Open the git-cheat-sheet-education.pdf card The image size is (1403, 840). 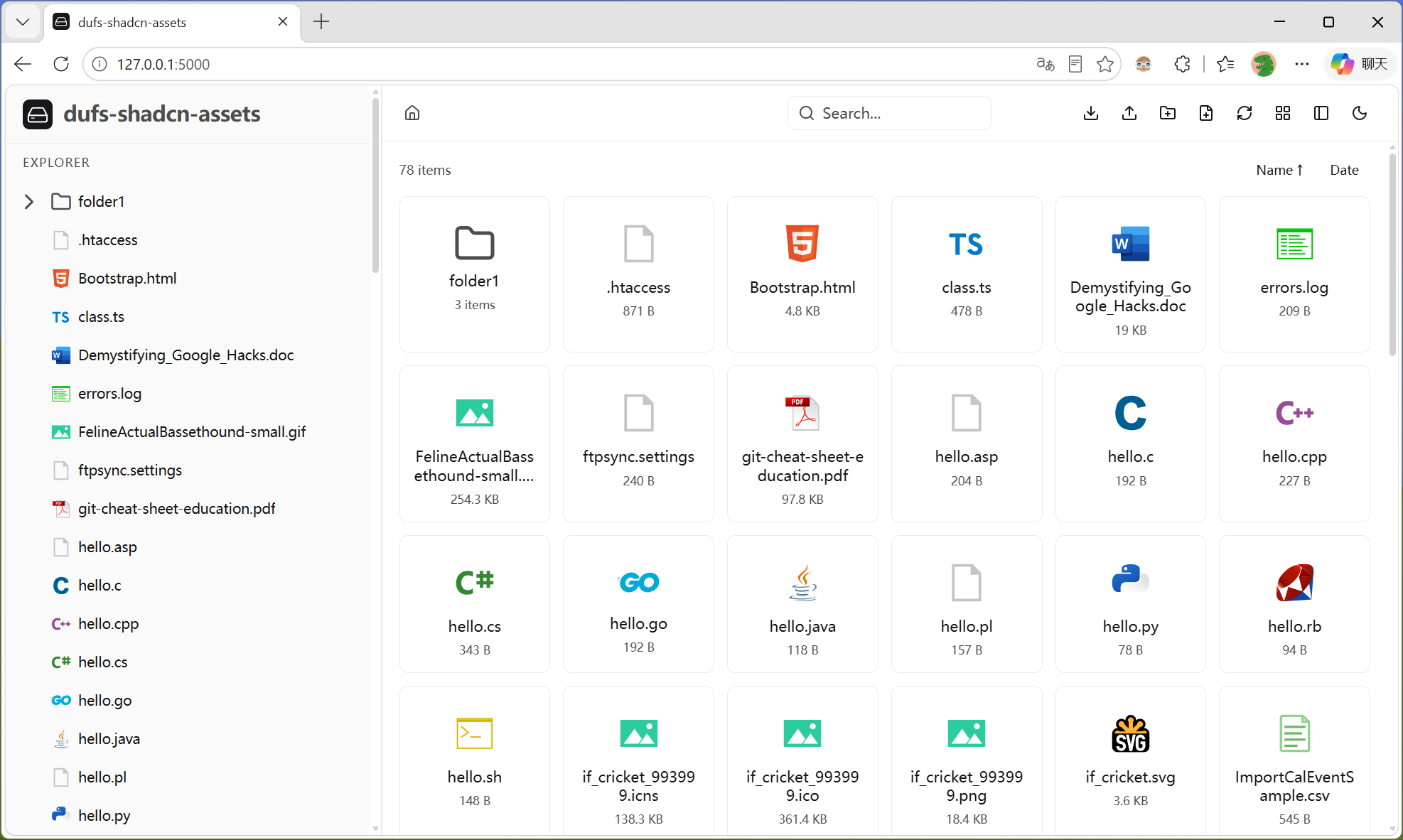coord(802,443)
